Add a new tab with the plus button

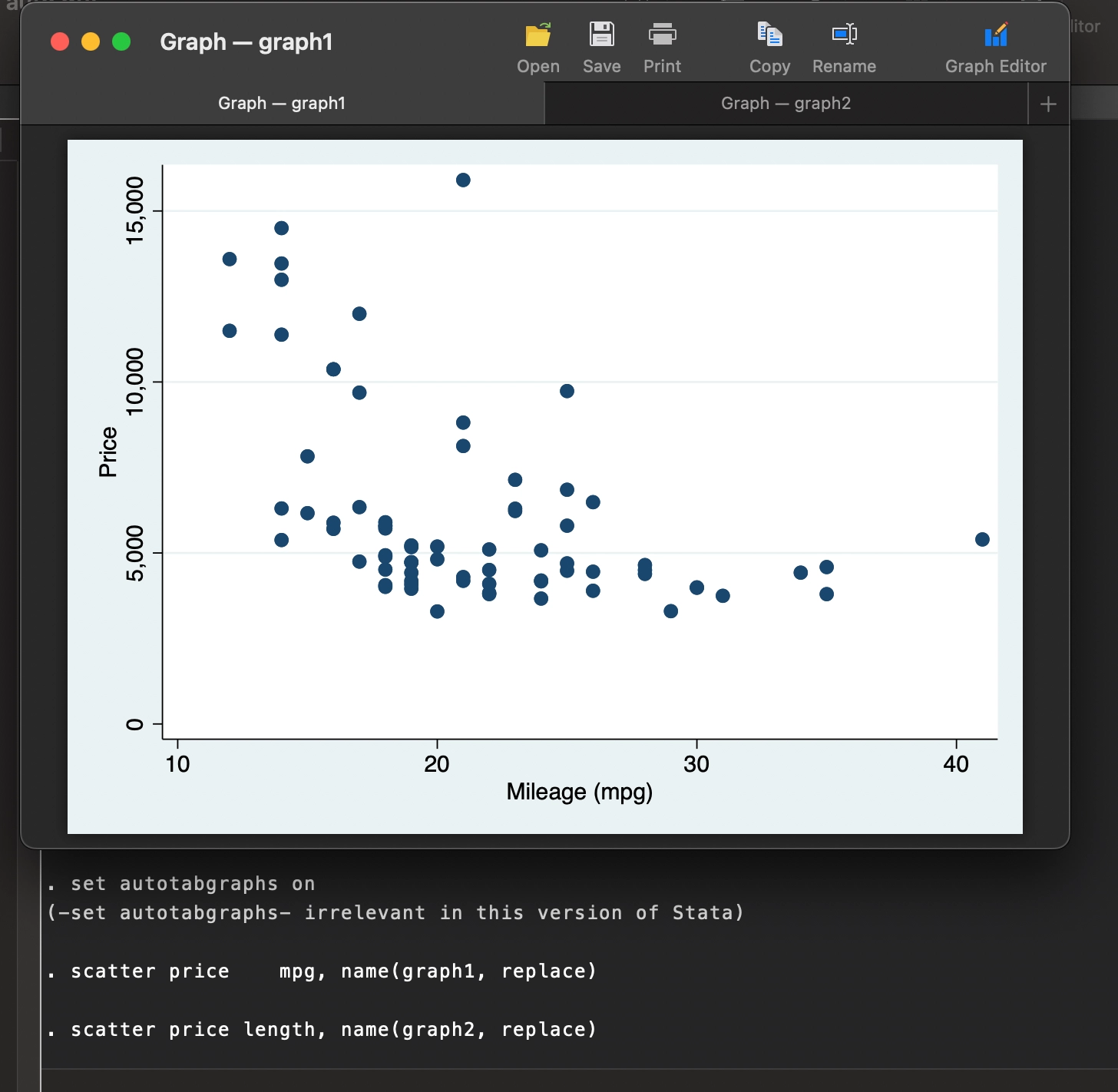point(1048,104)
